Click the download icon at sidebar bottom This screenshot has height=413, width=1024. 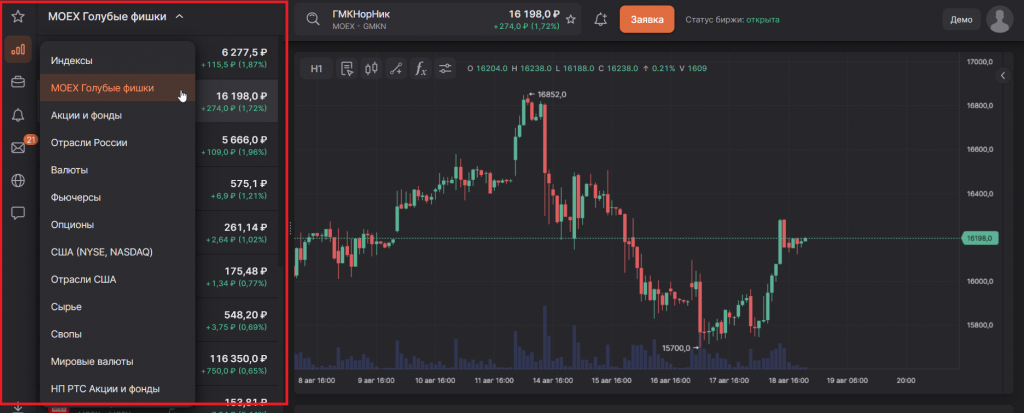18,408
